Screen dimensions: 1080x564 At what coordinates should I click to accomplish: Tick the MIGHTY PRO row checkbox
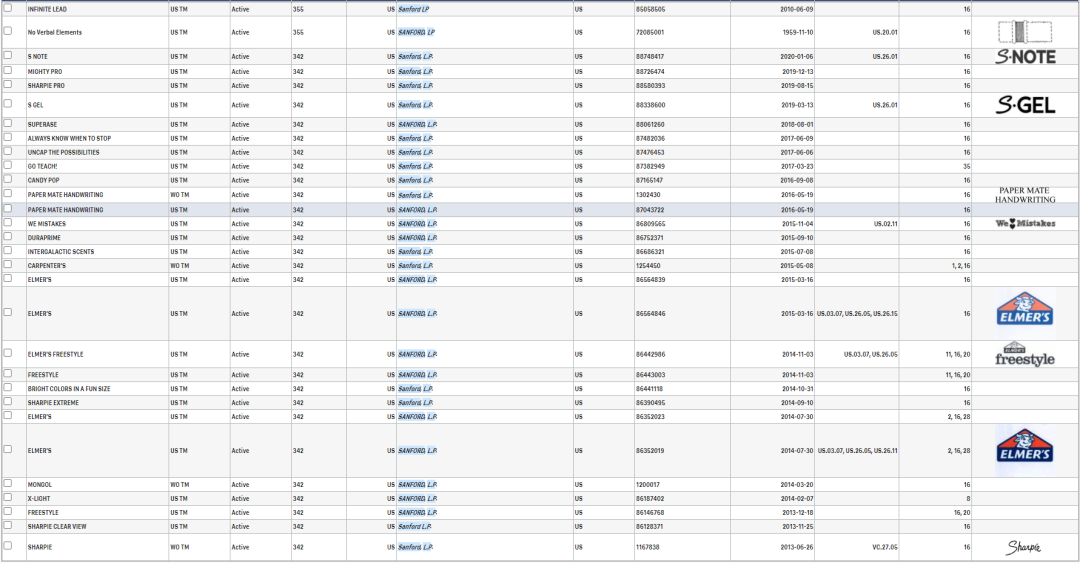pyautogui.click(x=8, y=70)
